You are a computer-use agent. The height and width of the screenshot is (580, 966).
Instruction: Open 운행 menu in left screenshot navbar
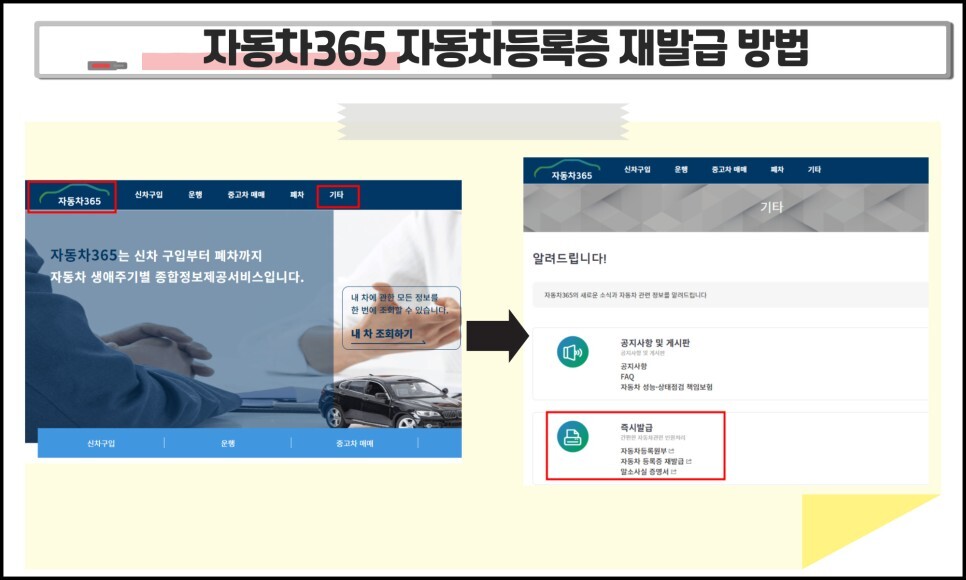[195, 195]
